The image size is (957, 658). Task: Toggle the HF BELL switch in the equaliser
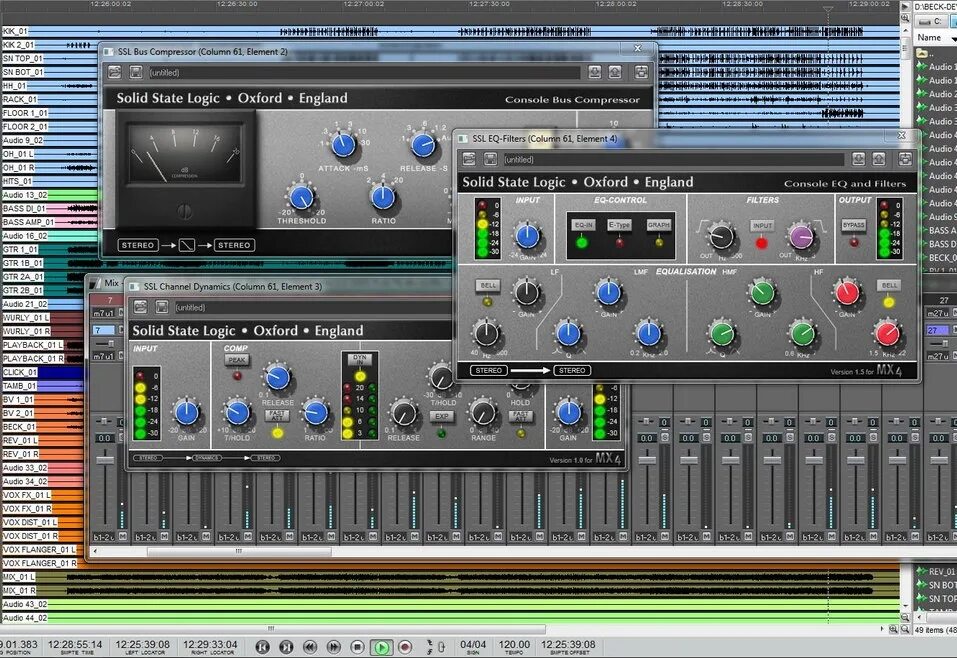tap(889, 285)
